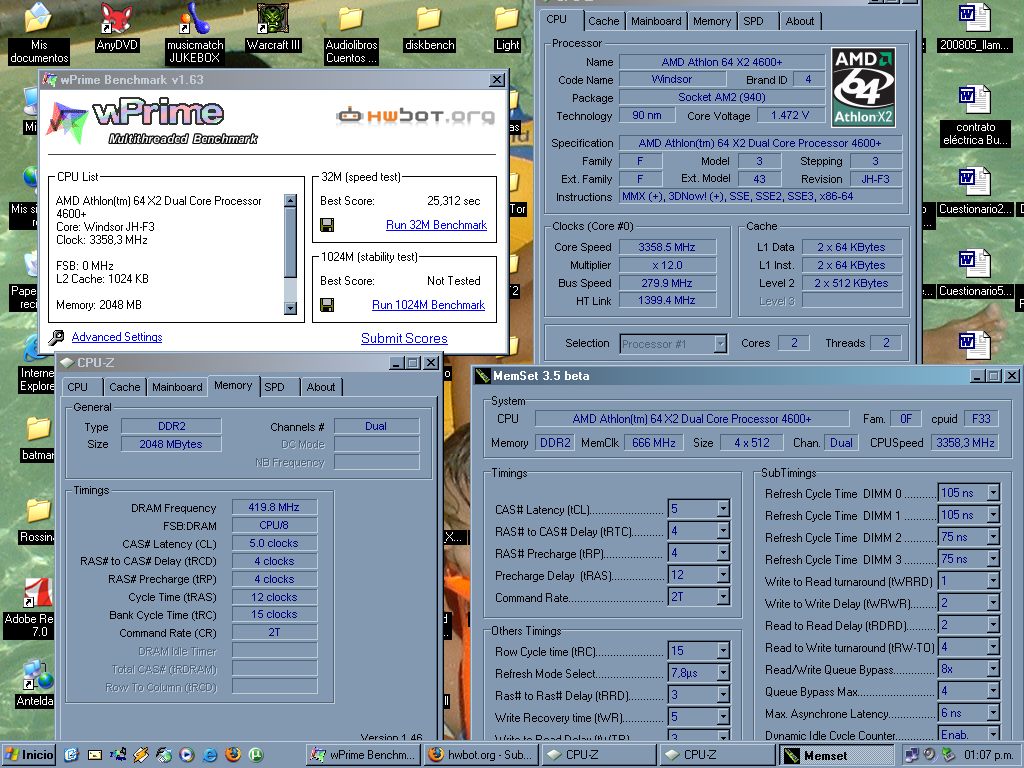1024x768 pixels.
Task: Click the save icon for the 1024M score
Action: point(327,305)
